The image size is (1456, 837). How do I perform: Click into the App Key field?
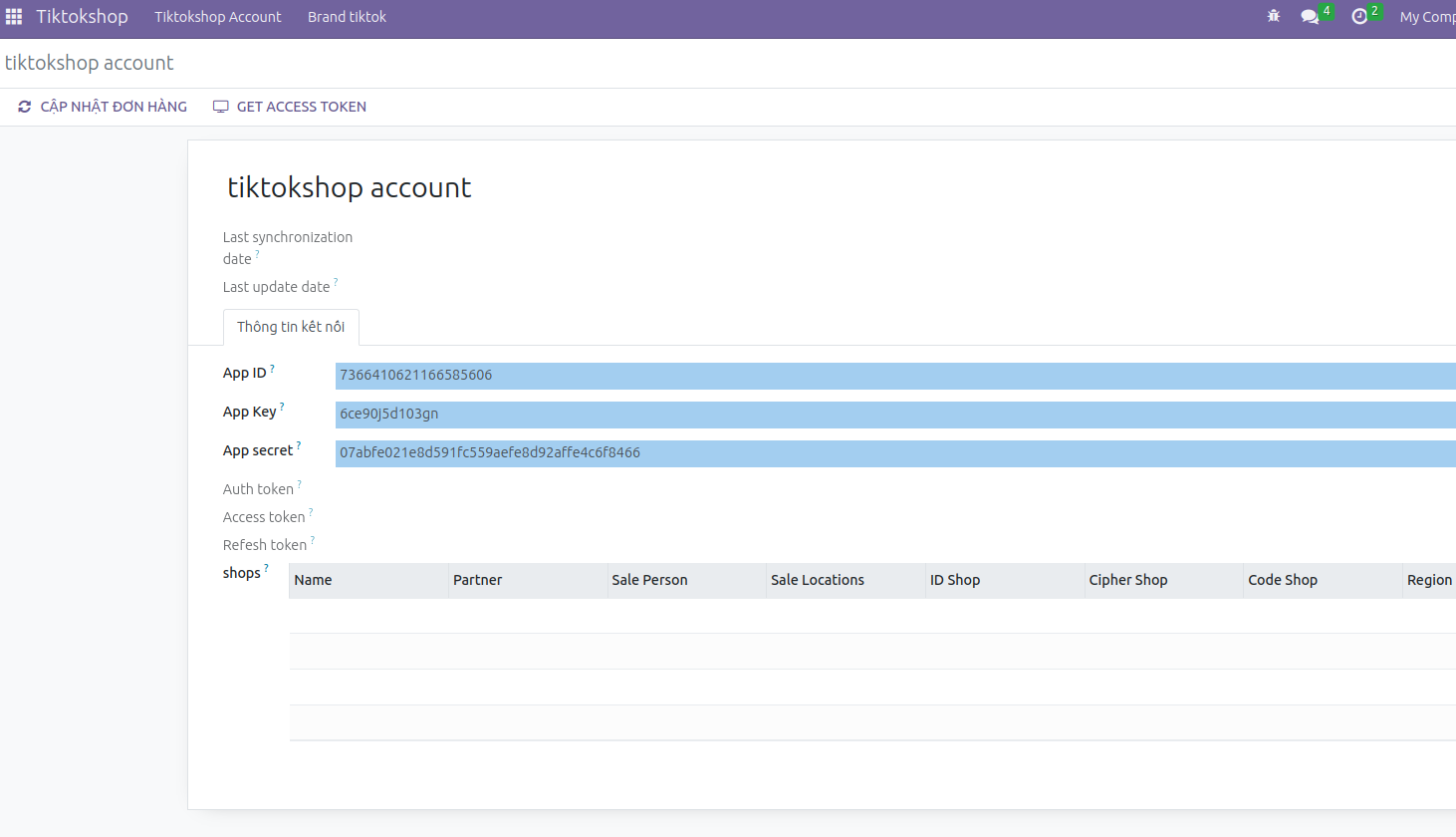point(894,415)
